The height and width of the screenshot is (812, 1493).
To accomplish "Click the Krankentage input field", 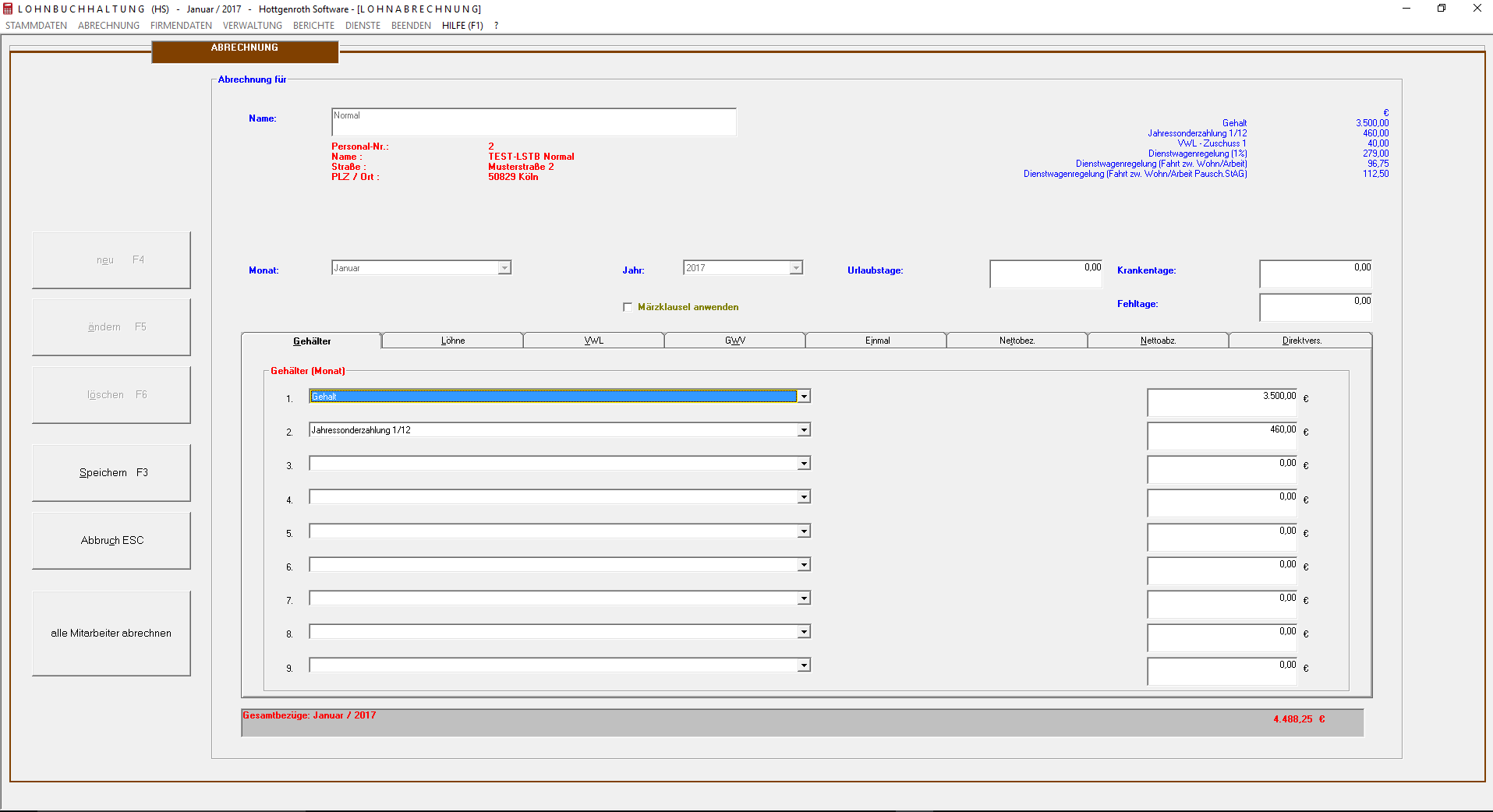I will [x=1315, y=274].
